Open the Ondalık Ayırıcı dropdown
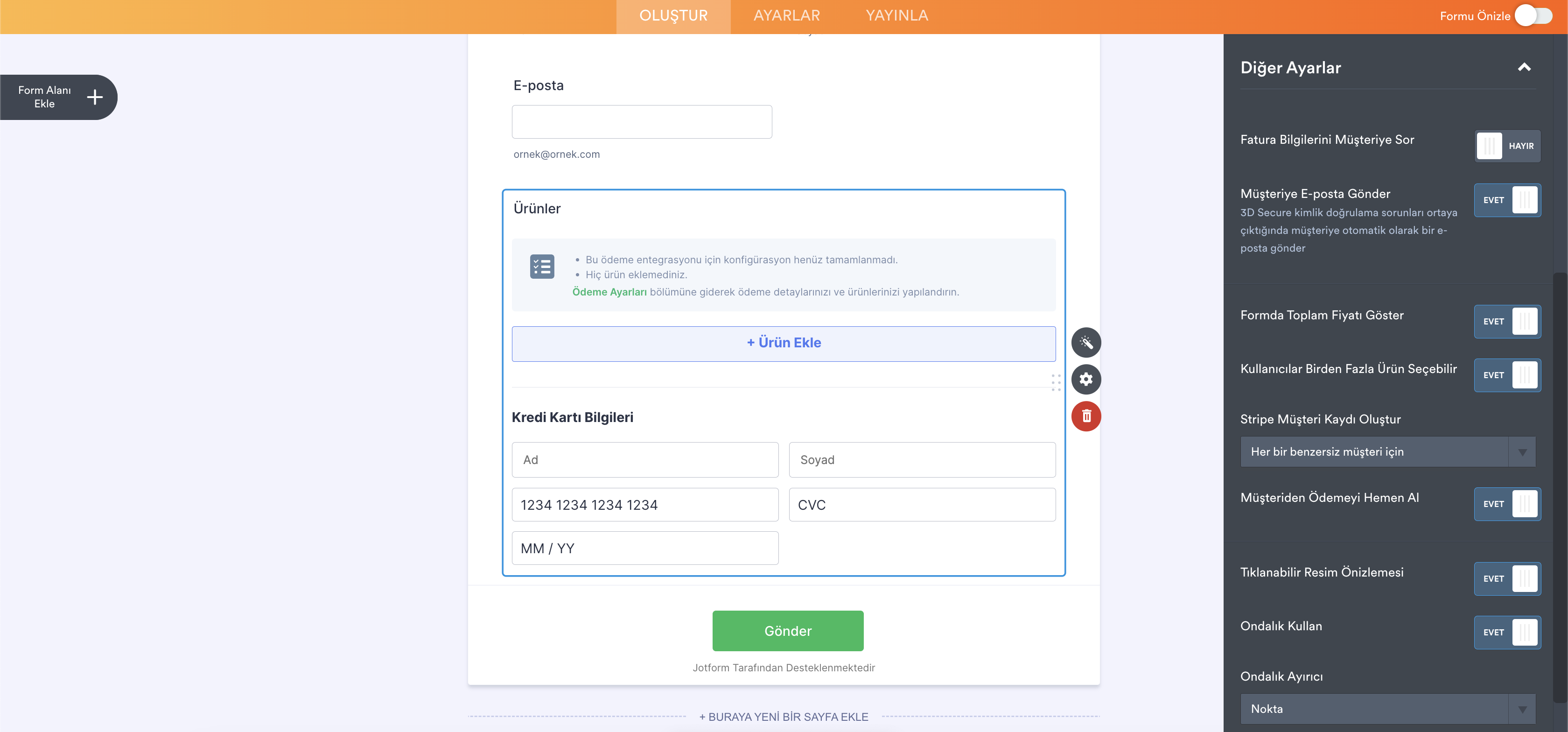The width and height of the screenshot is (1568, 732). [1387, 709]
